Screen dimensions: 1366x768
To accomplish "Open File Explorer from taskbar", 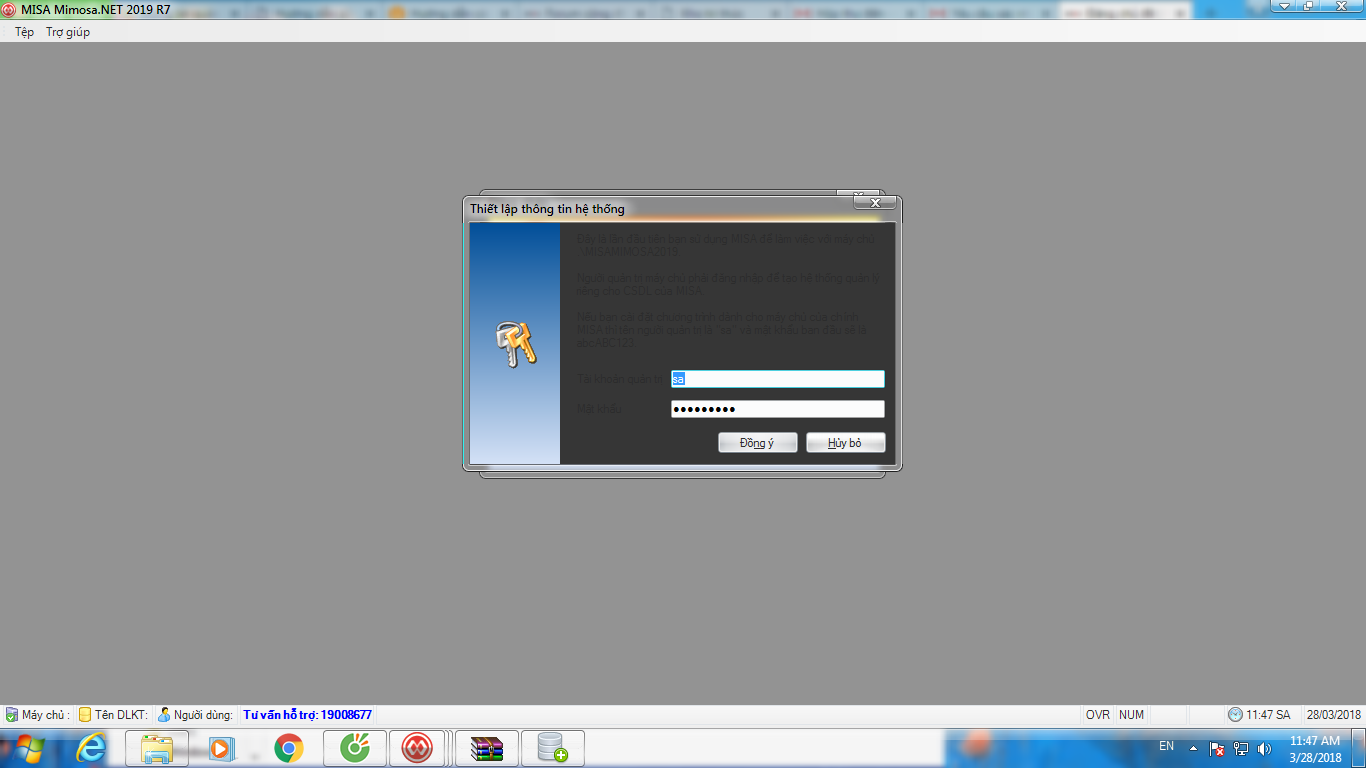I will [157, 748].
